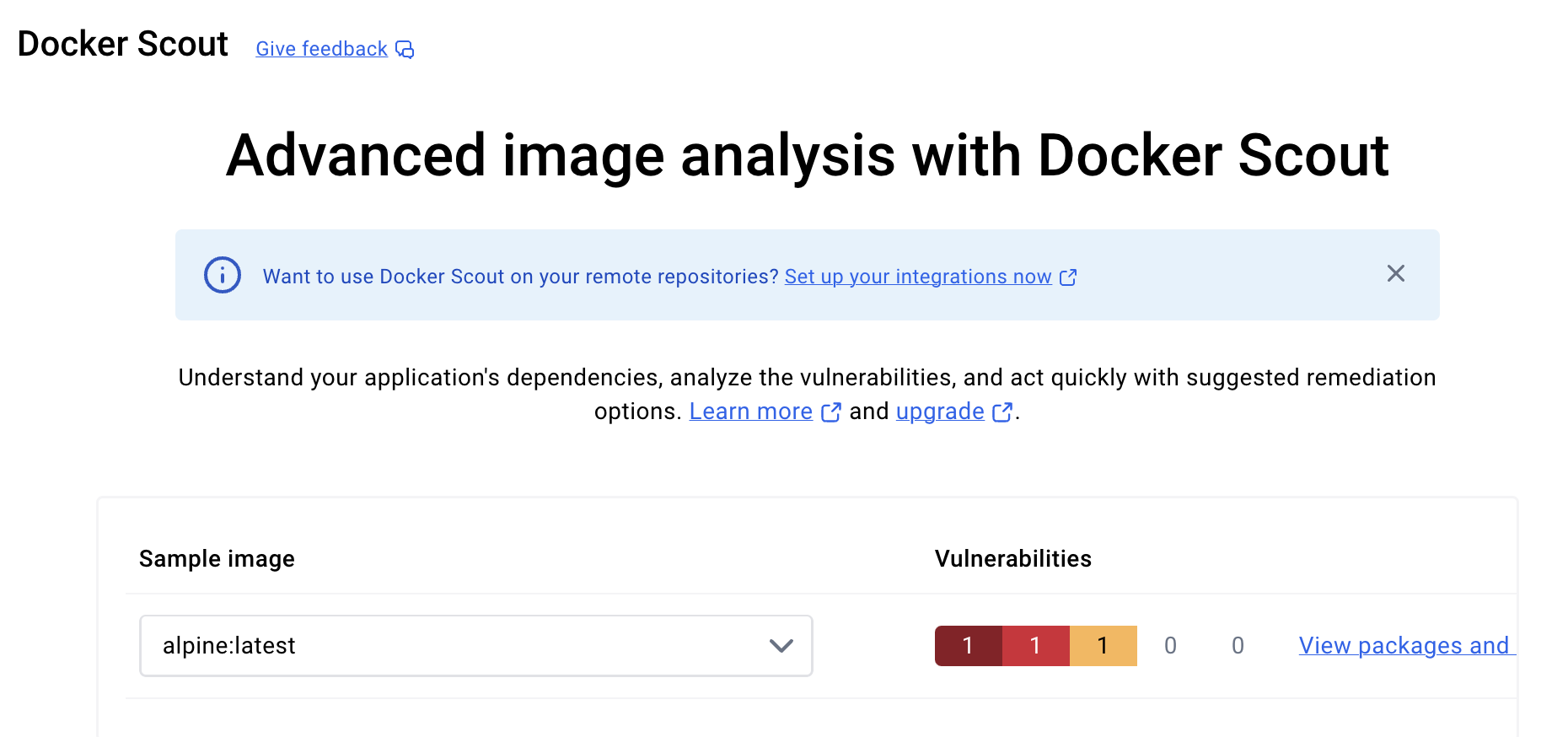The height and width of the screenshot is (737, 1568).
Task: Click the feedback speech bubble icon
Action: pyautogui.click(x=405, y=50)
